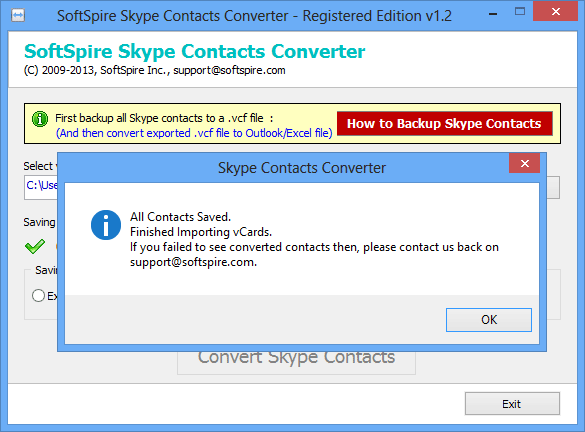
Task: Click the blue information icon in the dialog
Action: click(x=106, y=225)
